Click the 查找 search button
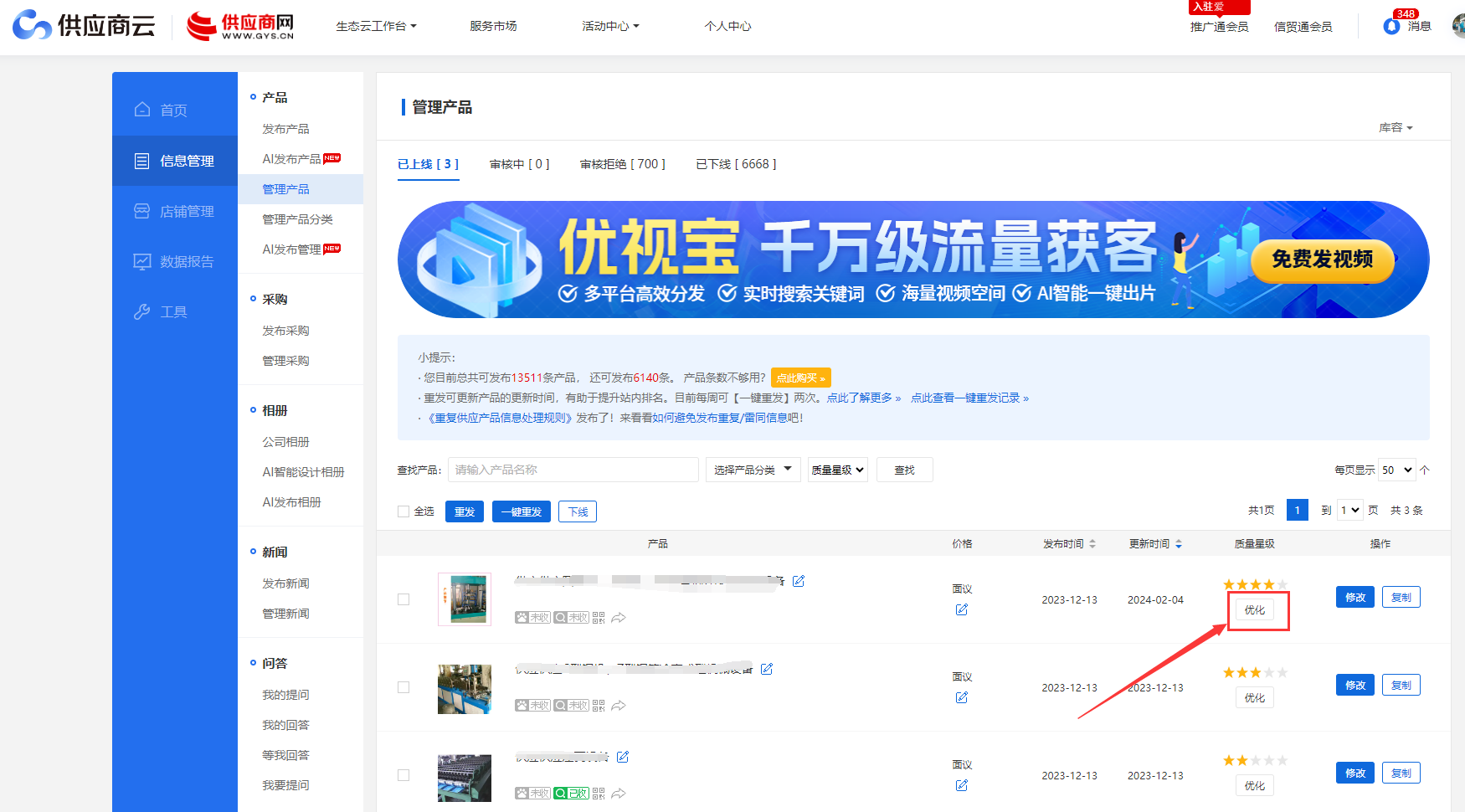The height and width of the screenshot is (812, 1465). pyautogui.click(x=904, y=470)
